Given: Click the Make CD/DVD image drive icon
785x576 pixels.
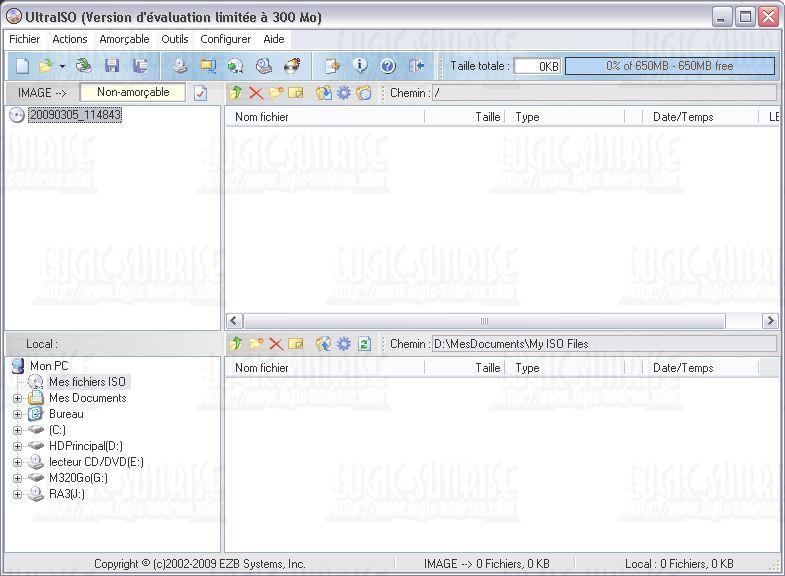Looking at the screenshot, I should pos(180,66).
